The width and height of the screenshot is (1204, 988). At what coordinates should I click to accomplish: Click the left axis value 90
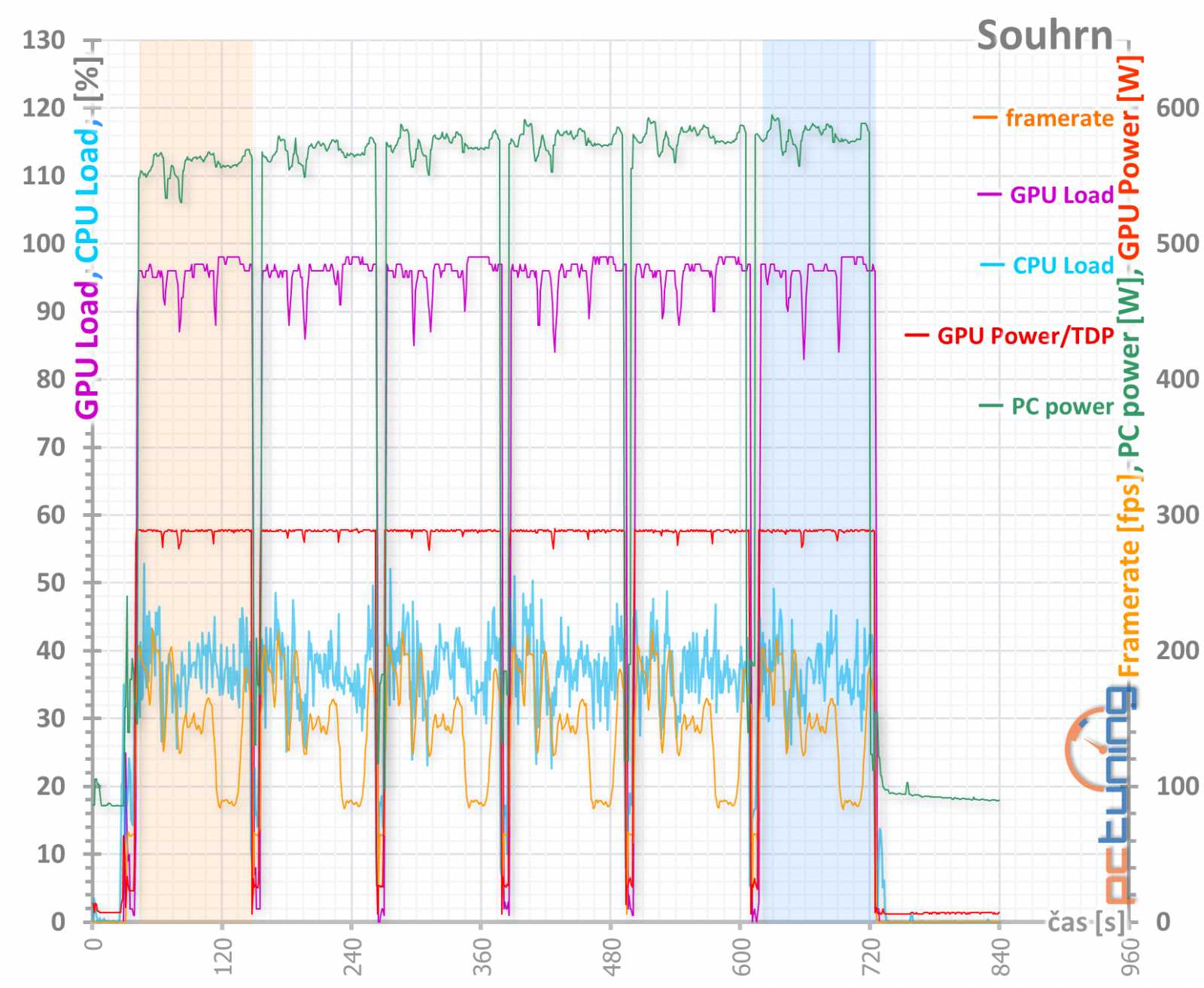point(50,311)
